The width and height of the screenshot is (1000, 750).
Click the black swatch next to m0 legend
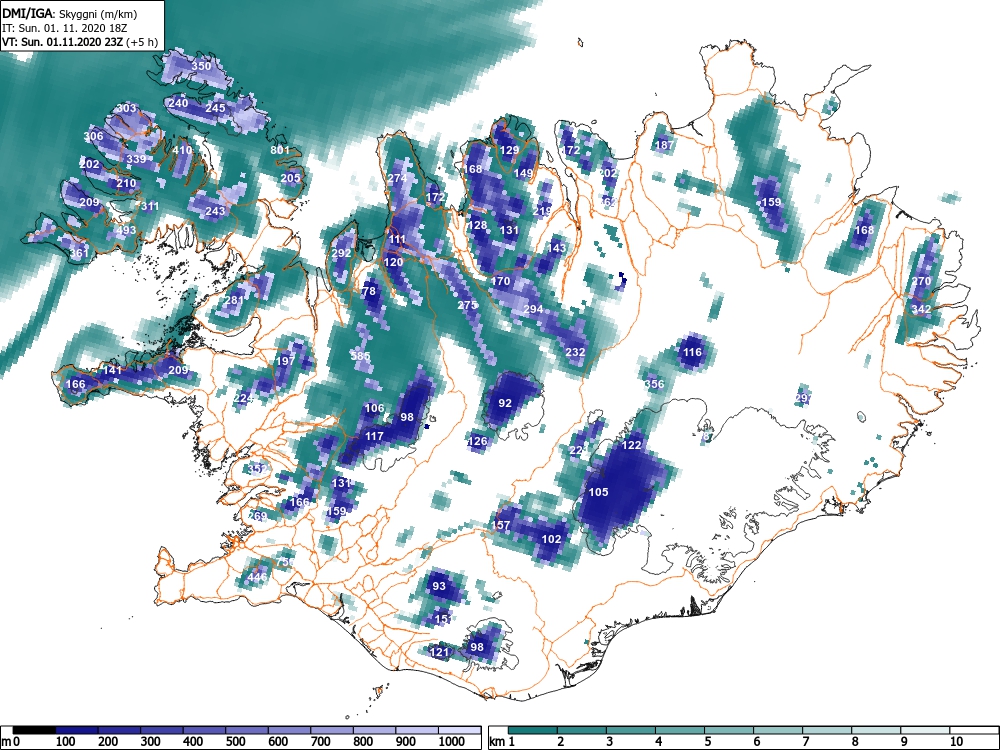pyautogui.click(x=34, y=730)
